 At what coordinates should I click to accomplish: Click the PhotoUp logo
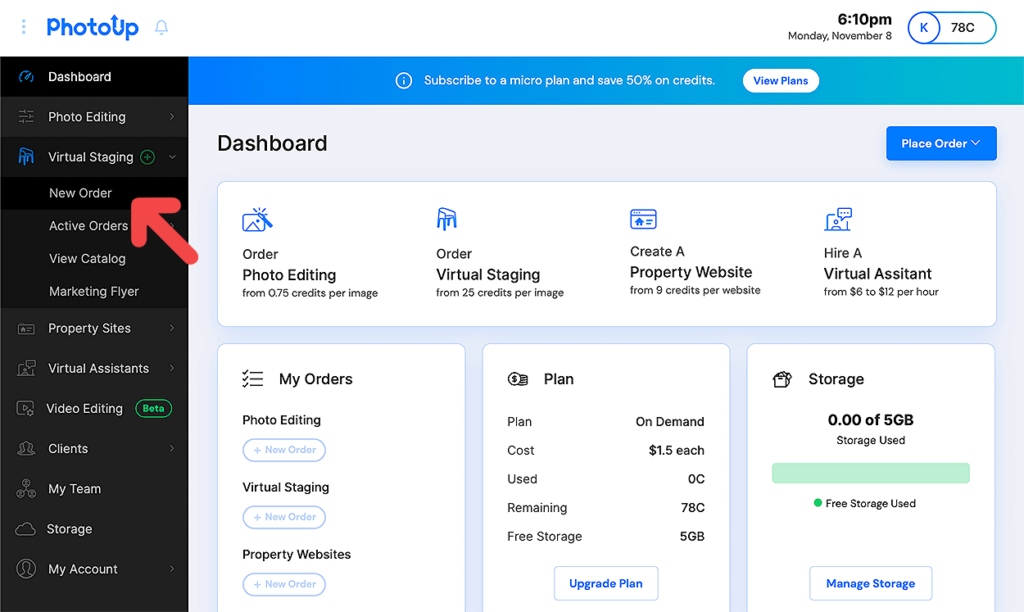92,27
